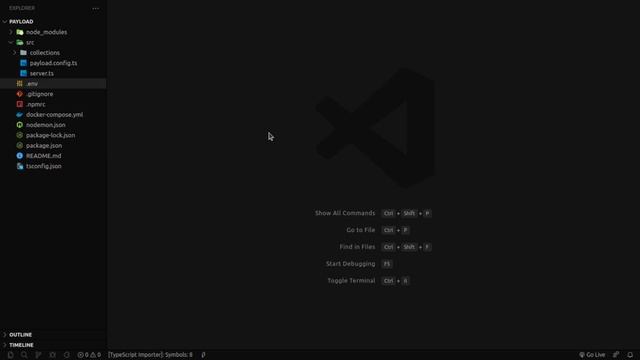Image resolution: width=640 pixels, height=360 pixels.
Task: Click TypeScript Importer Symbols status entry
Action: coord(150,355)
